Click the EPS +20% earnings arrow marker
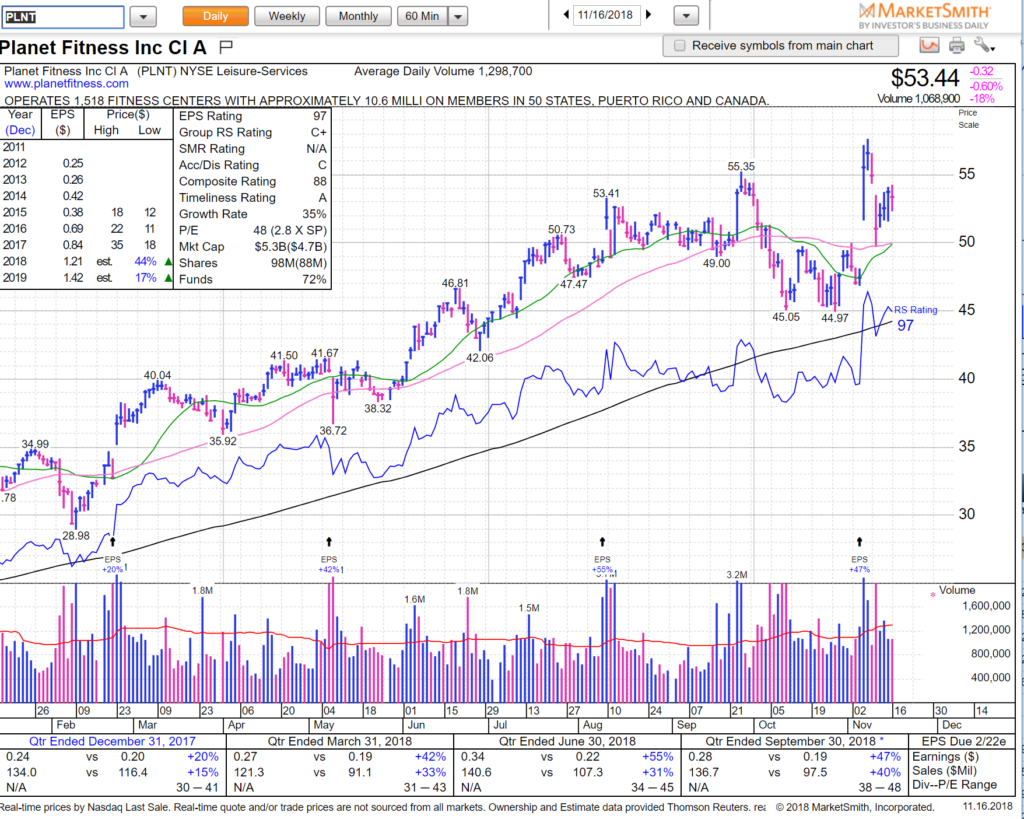Viewport: 1024px width, 819px height. 112,541
